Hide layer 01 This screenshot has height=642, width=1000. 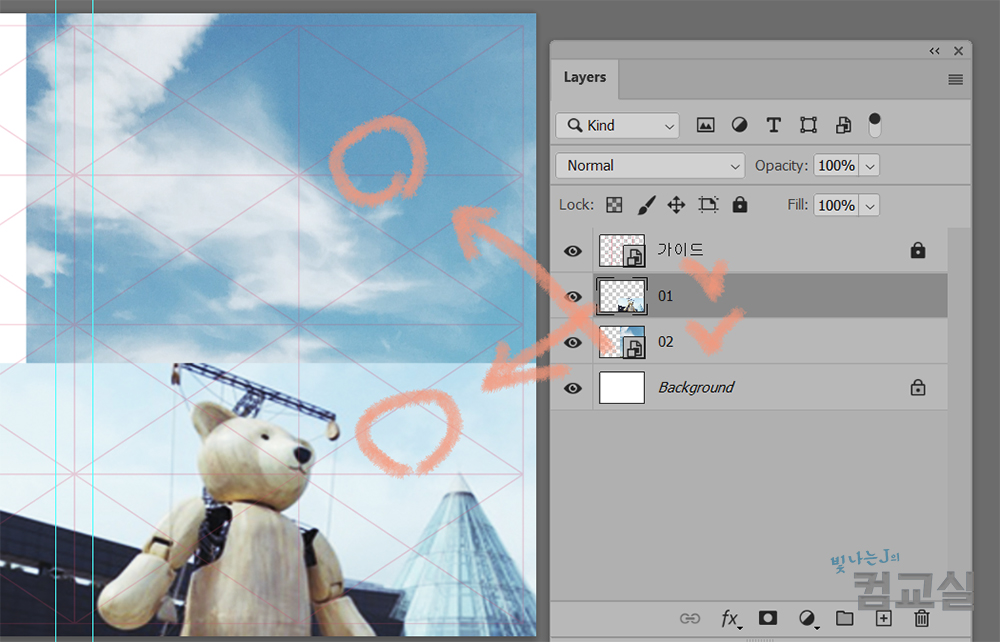pos(573,297)
